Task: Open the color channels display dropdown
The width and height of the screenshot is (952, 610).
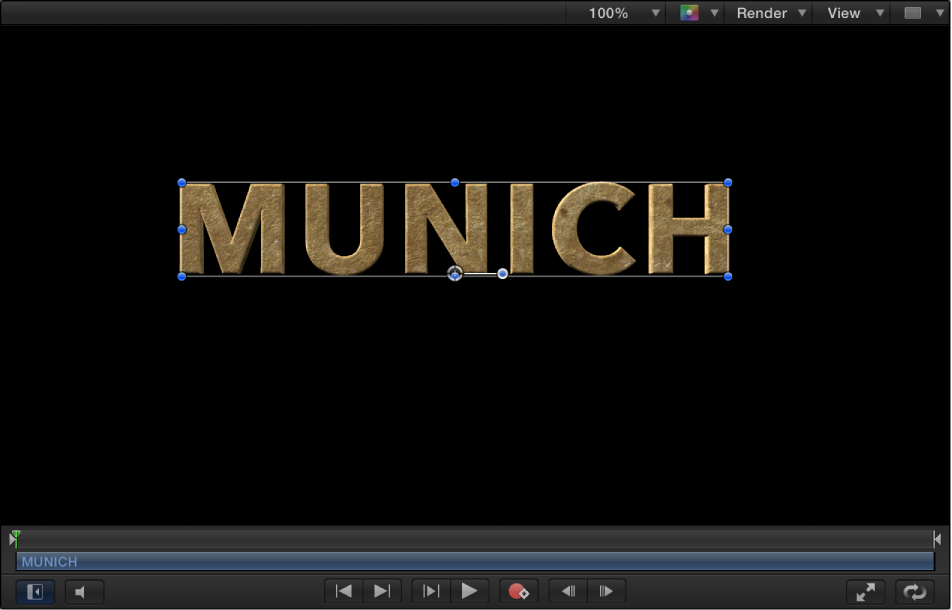Action: click(696, 13)
